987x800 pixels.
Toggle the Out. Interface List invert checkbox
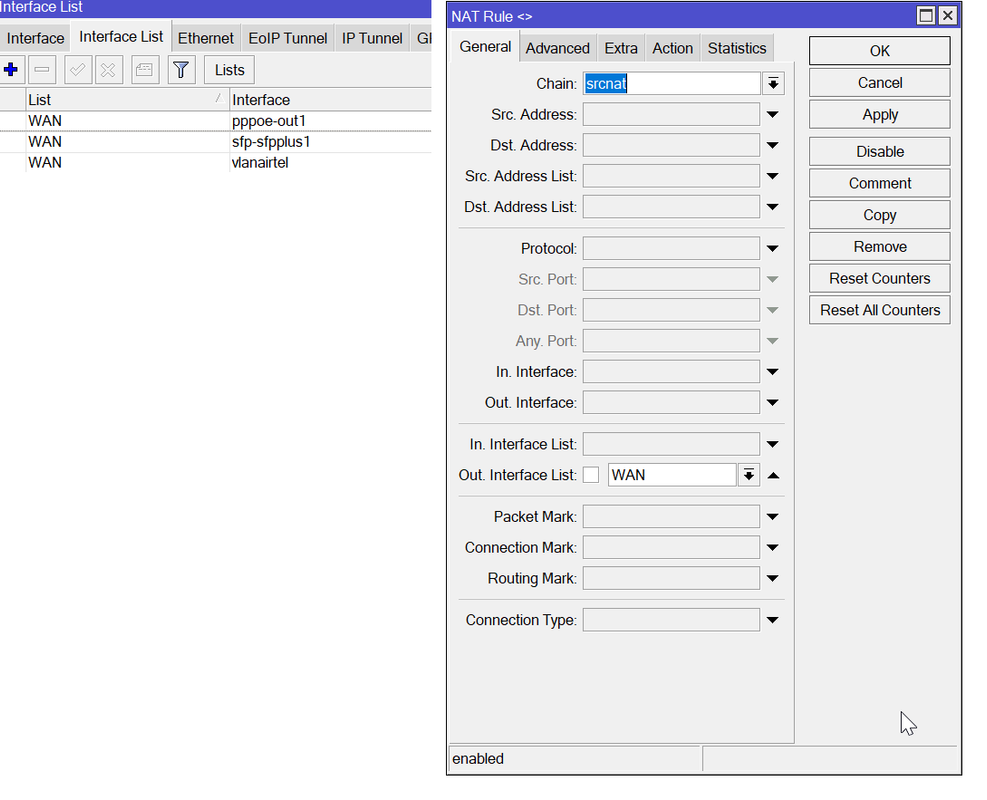[591, 475]
